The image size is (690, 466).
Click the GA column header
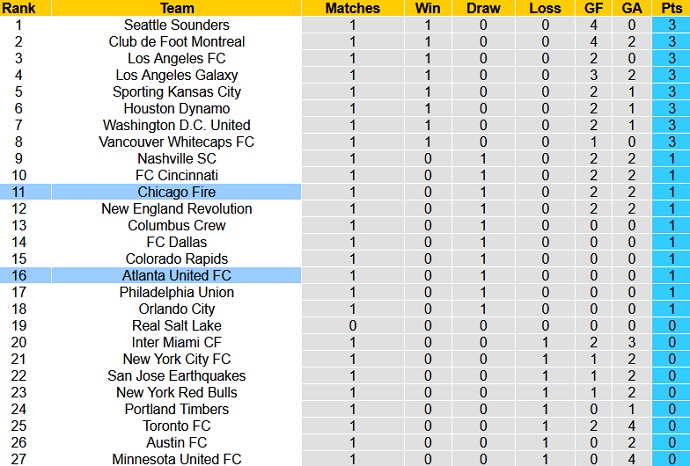pyautogui.click(x=631, y=8)
